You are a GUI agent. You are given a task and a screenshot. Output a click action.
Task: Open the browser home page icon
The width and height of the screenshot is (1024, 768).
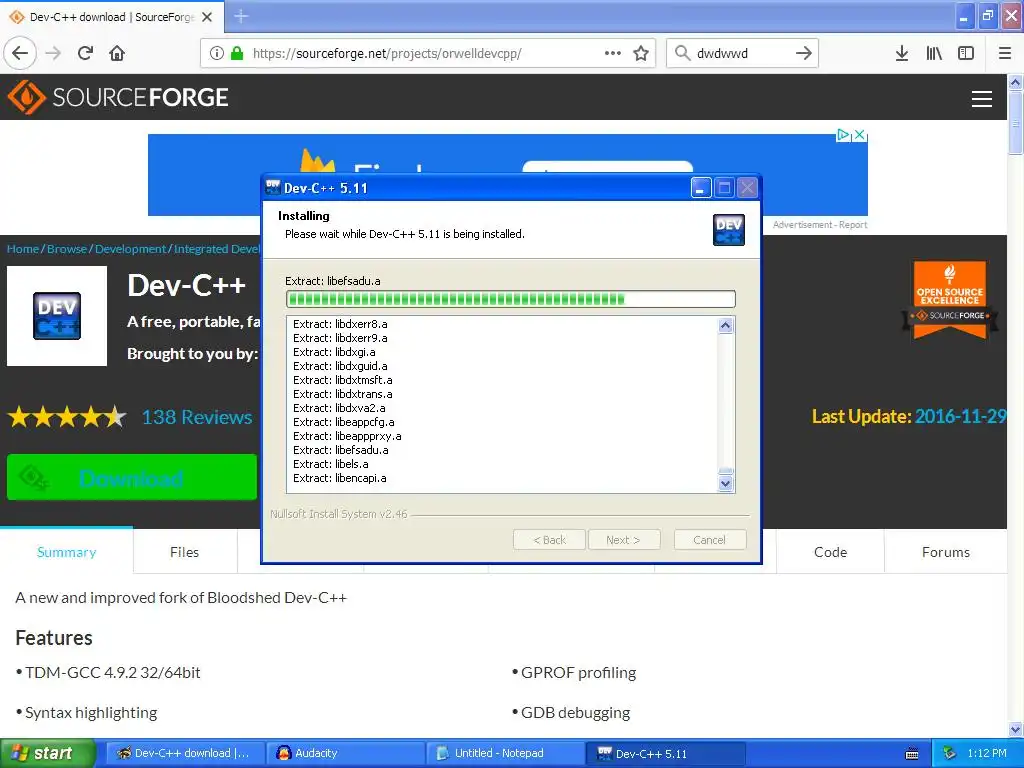coord(117,53)
